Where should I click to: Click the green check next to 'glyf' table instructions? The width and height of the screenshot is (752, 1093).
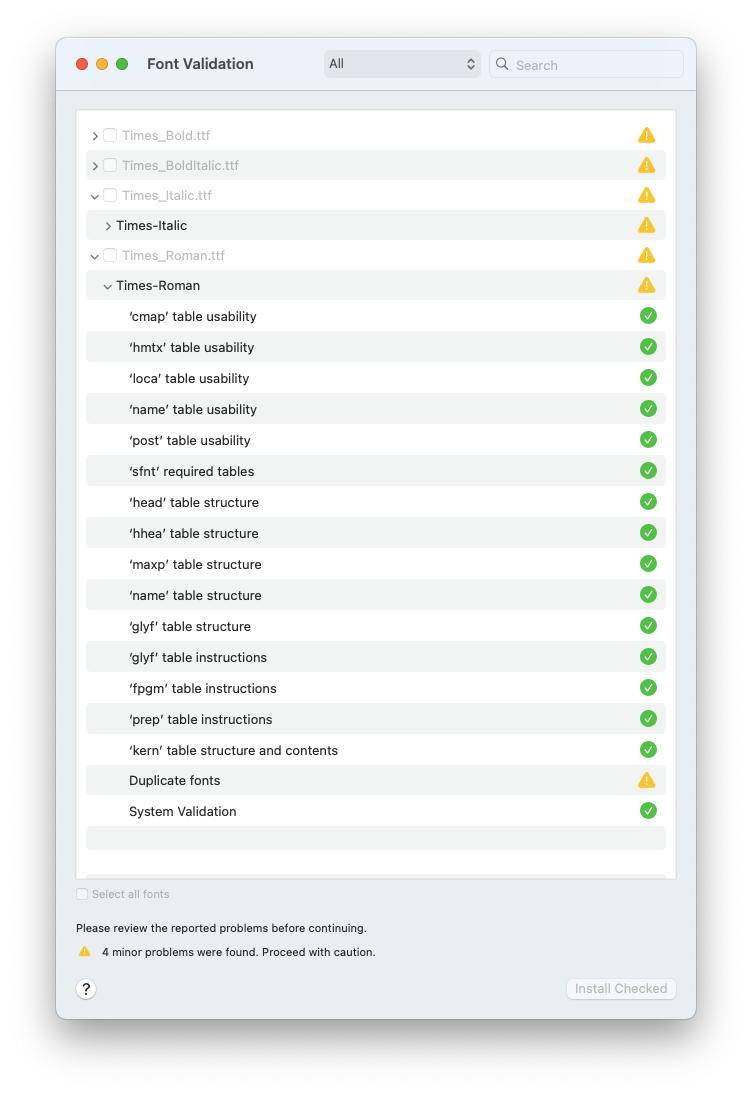(x=648, y=657)
